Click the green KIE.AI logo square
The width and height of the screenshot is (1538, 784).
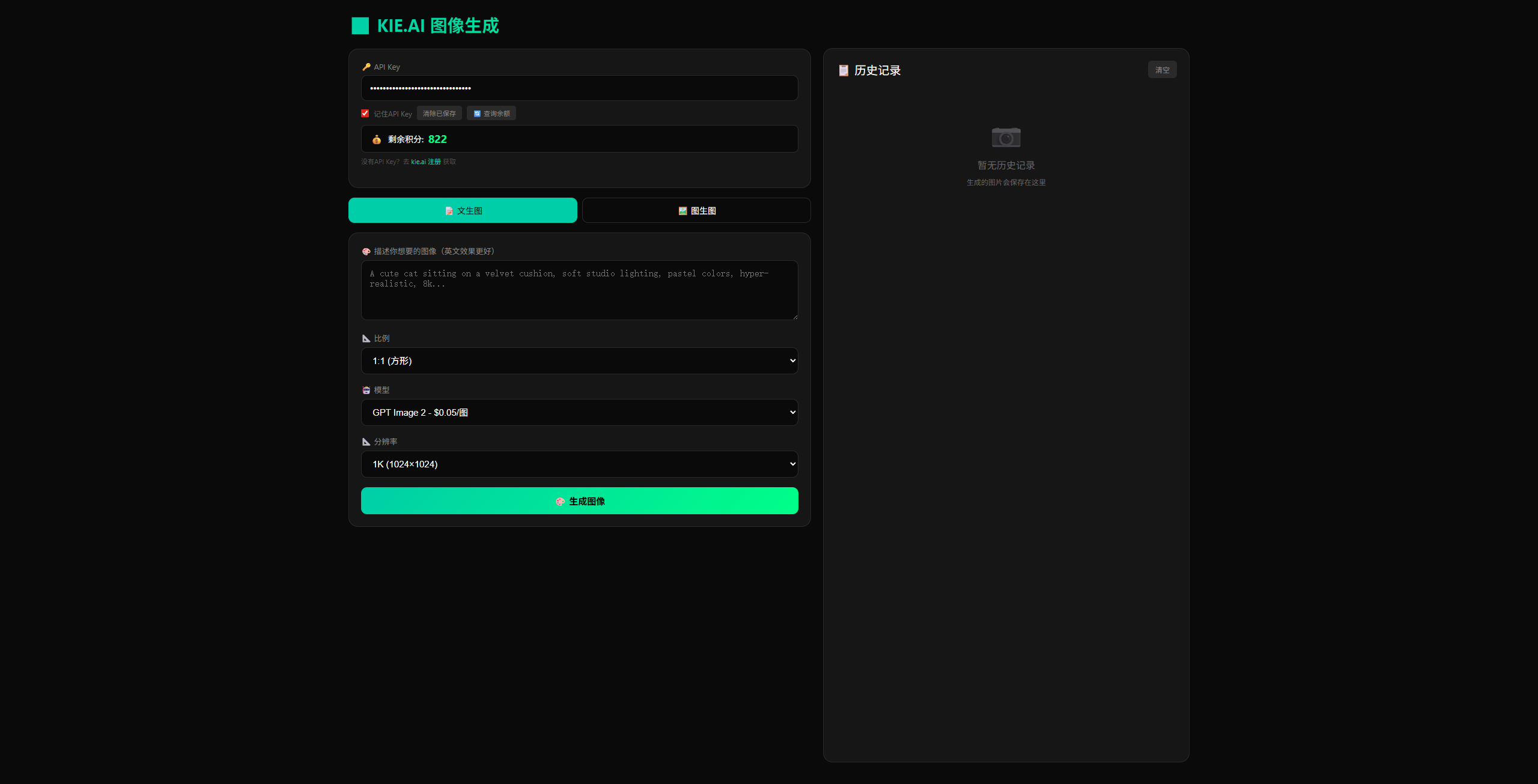(x=360, y=26)
